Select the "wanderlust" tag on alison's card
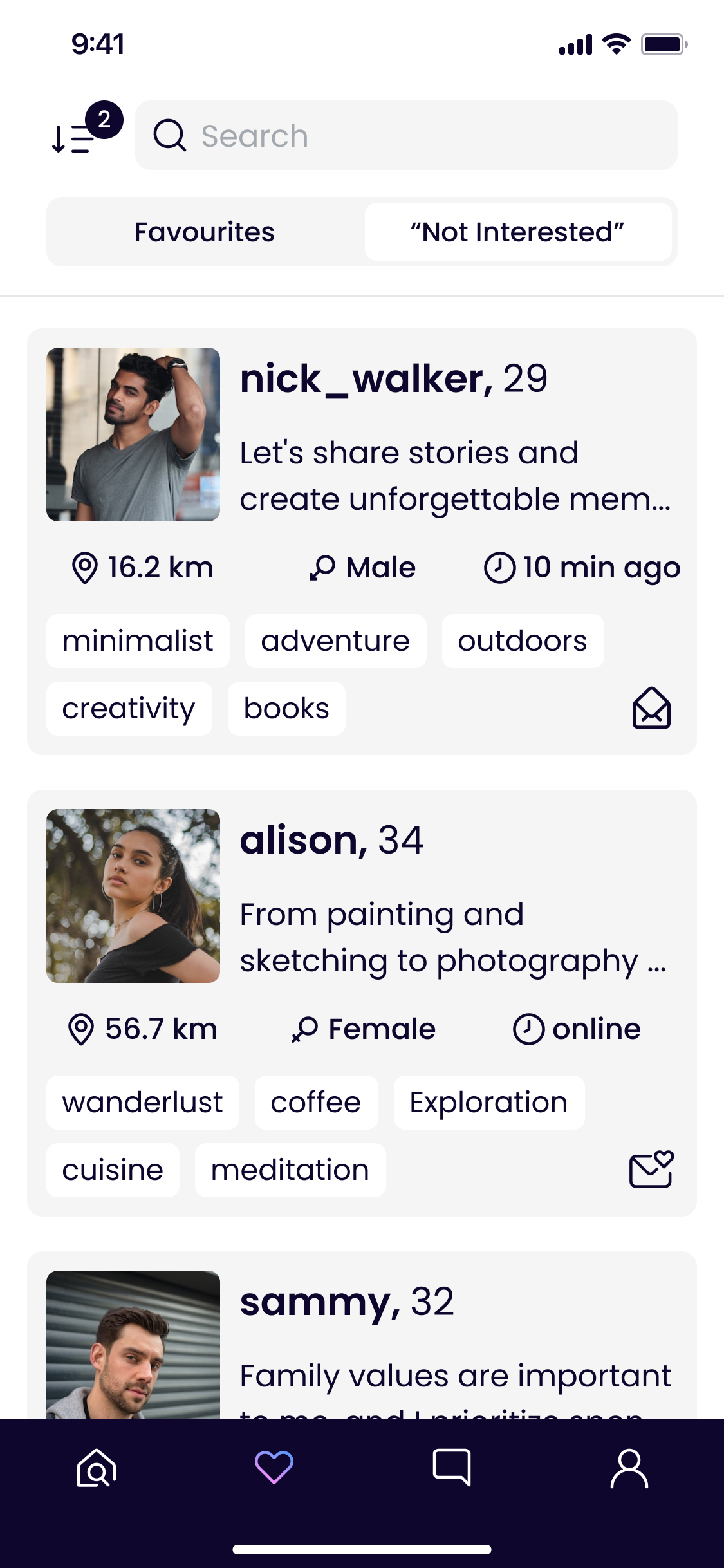 coord(142,1103)
